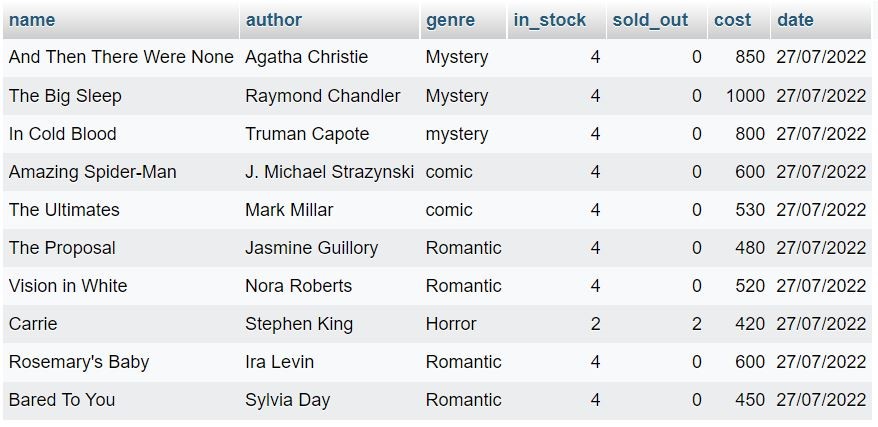
Task: Sort by the author column header
Action: click(273, 20)
